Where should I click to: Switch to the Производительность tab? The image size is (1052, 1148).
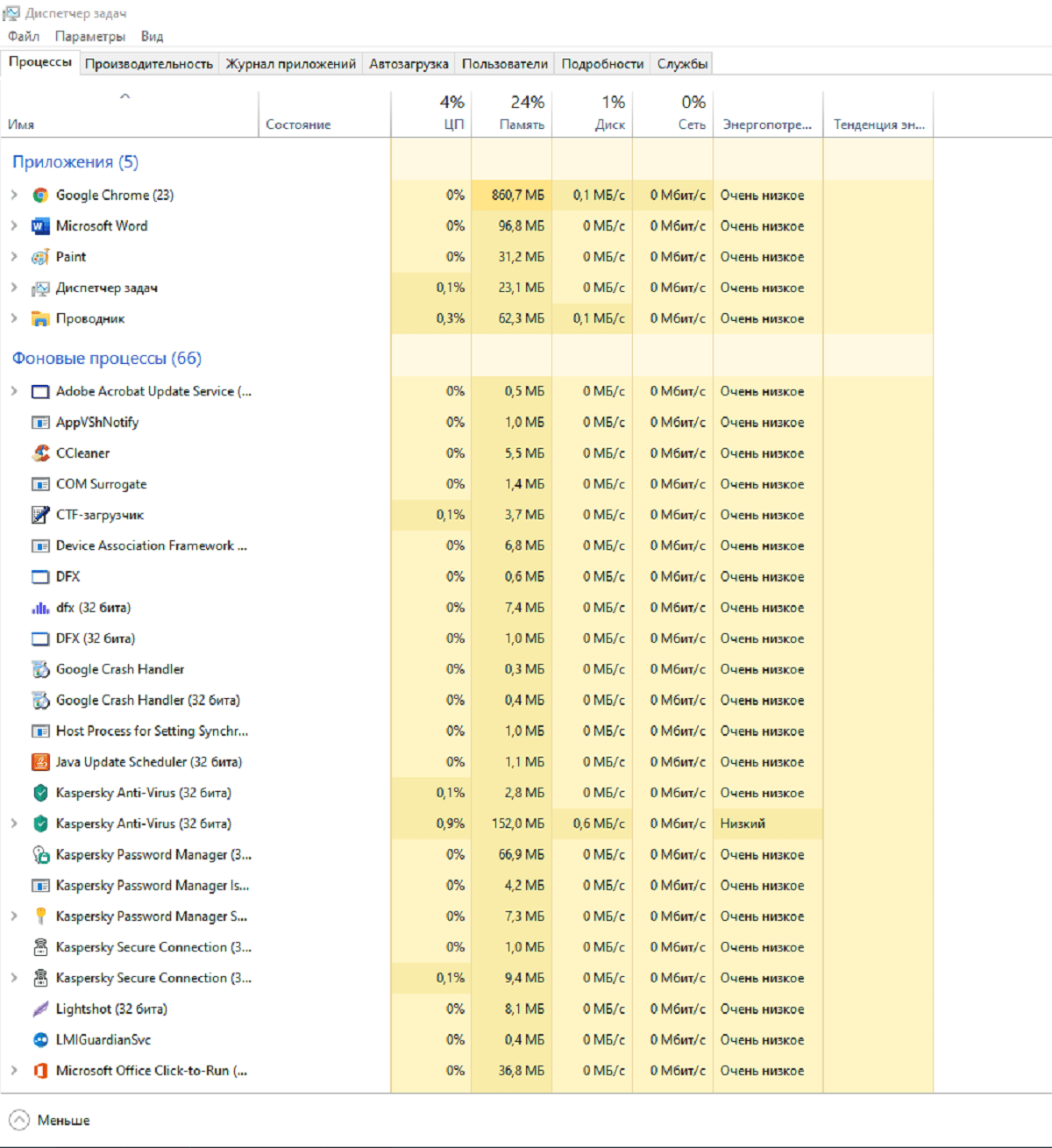pyautogui.click(x=149, y=64)
